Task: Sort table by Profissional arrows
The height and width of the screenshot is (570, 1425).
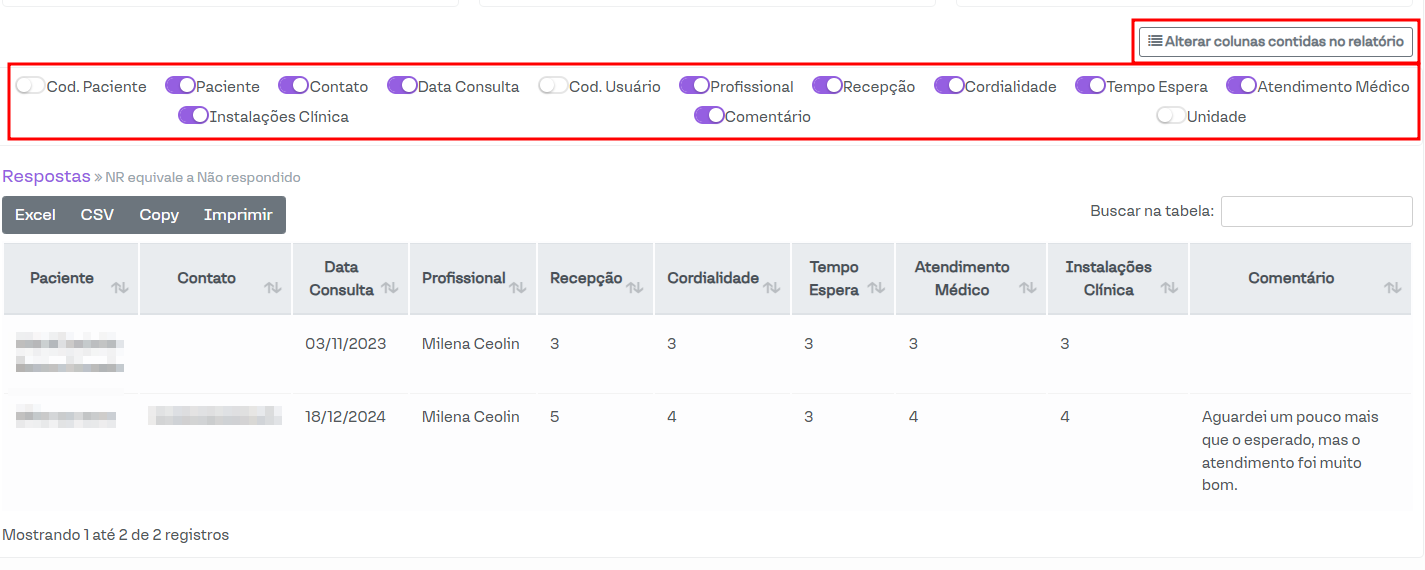Action: (x=517, y=288)
